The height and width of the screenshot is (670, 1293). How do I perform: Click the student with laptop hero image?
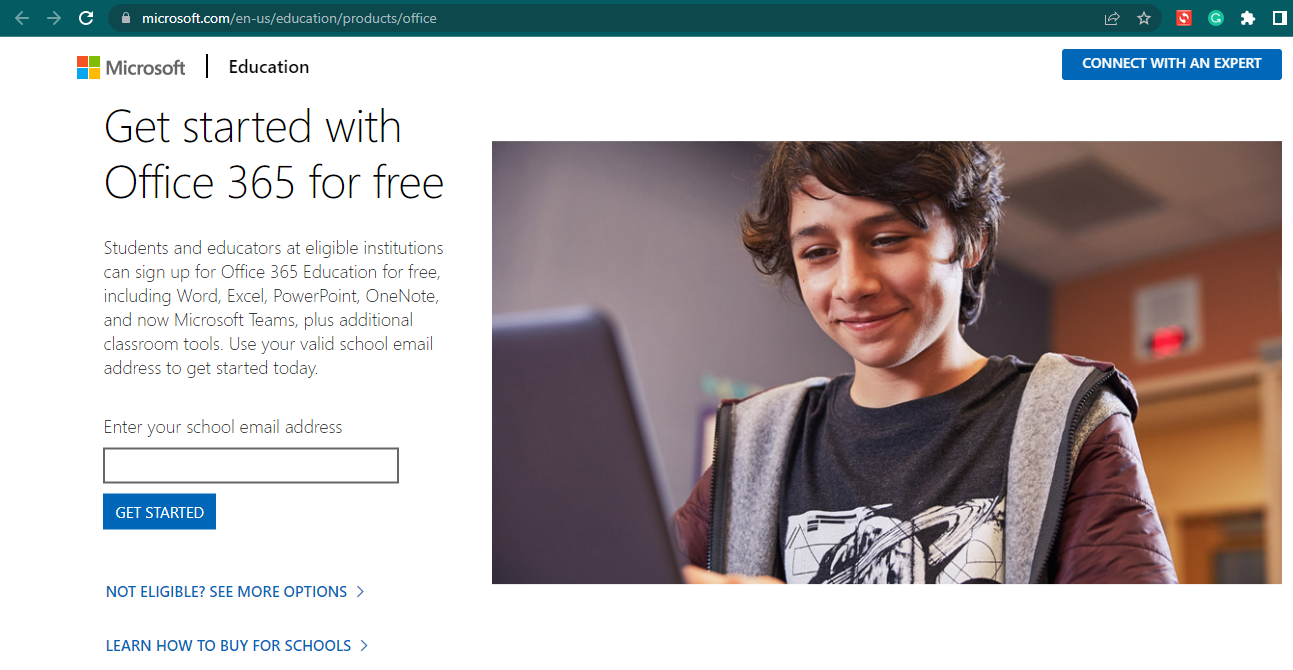887,362
